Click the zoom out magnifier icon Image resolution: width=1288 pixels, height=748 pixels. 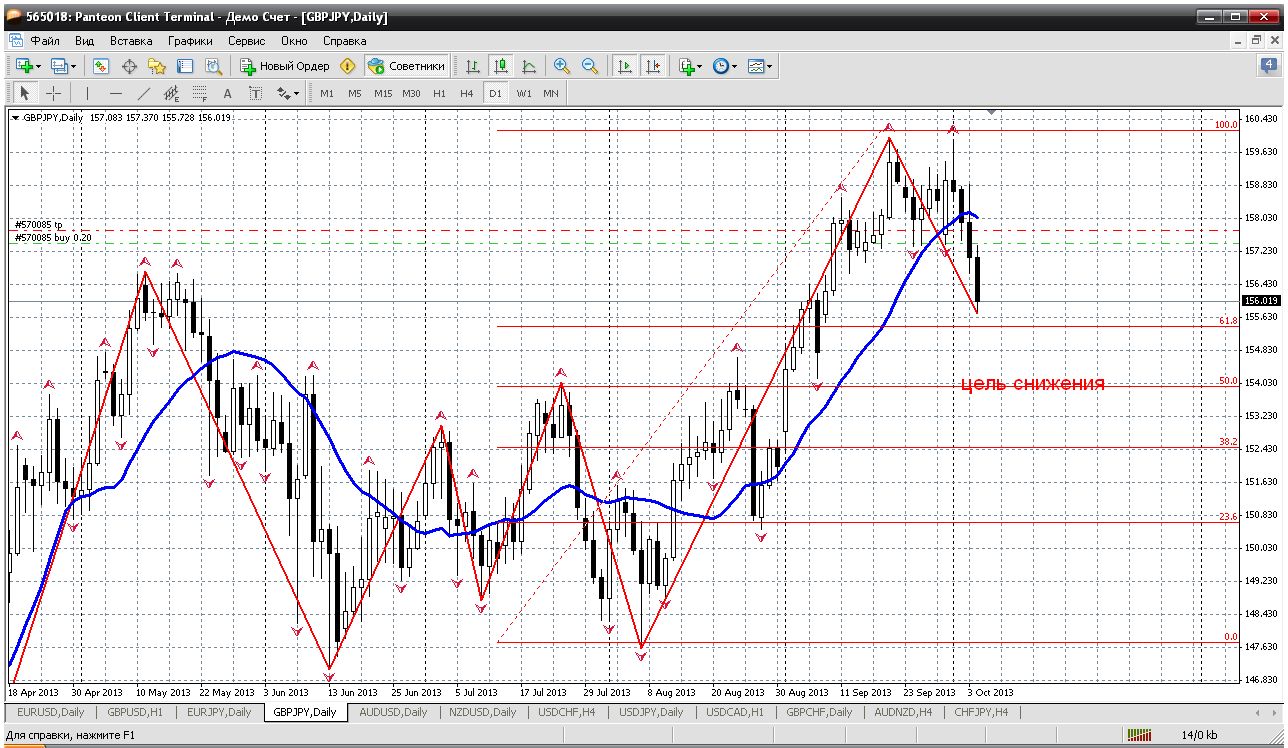[x=590, y=66]
